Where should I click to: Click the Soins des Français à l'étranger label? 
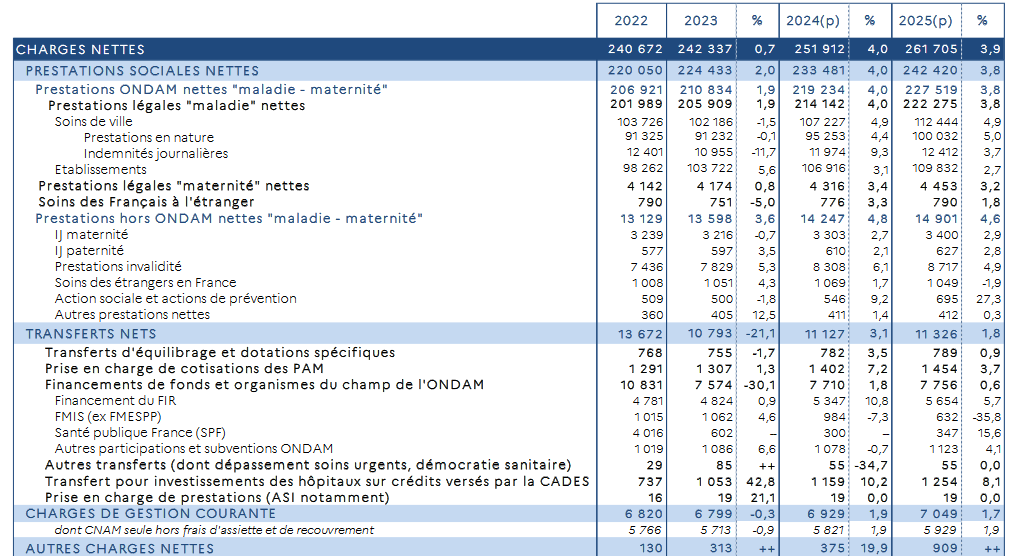(x=146, y=202)
